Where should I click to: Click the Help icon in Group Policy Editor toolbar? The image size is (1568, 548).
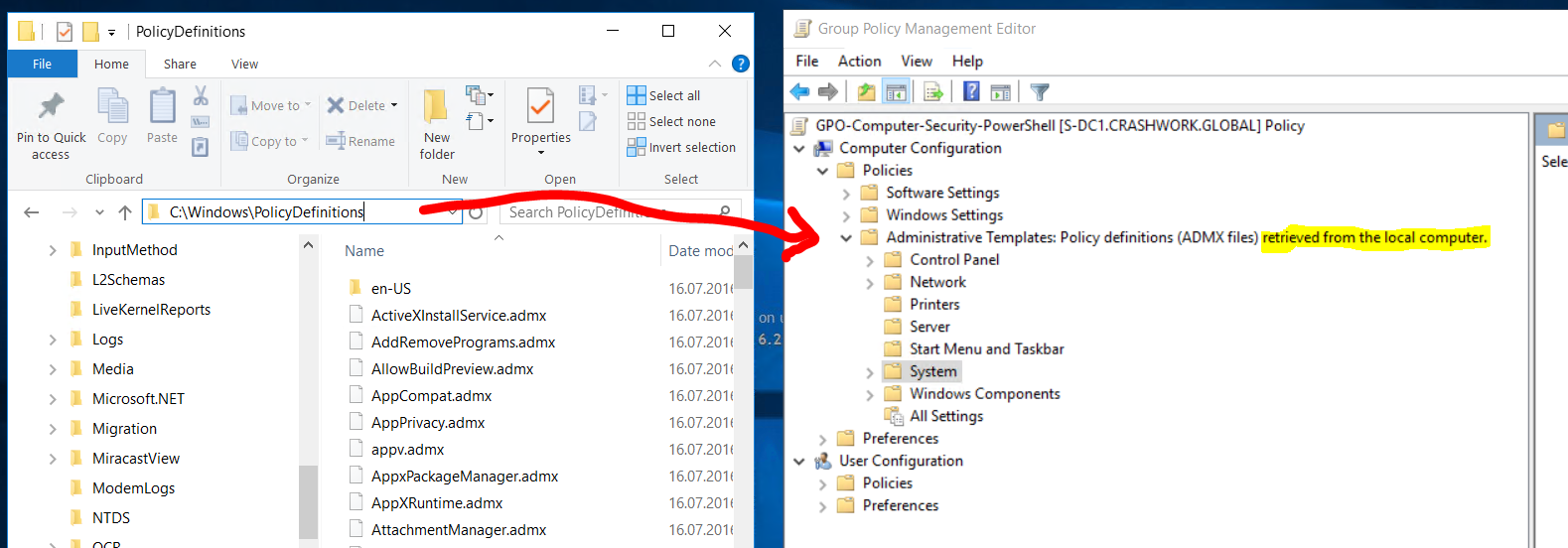971,92
